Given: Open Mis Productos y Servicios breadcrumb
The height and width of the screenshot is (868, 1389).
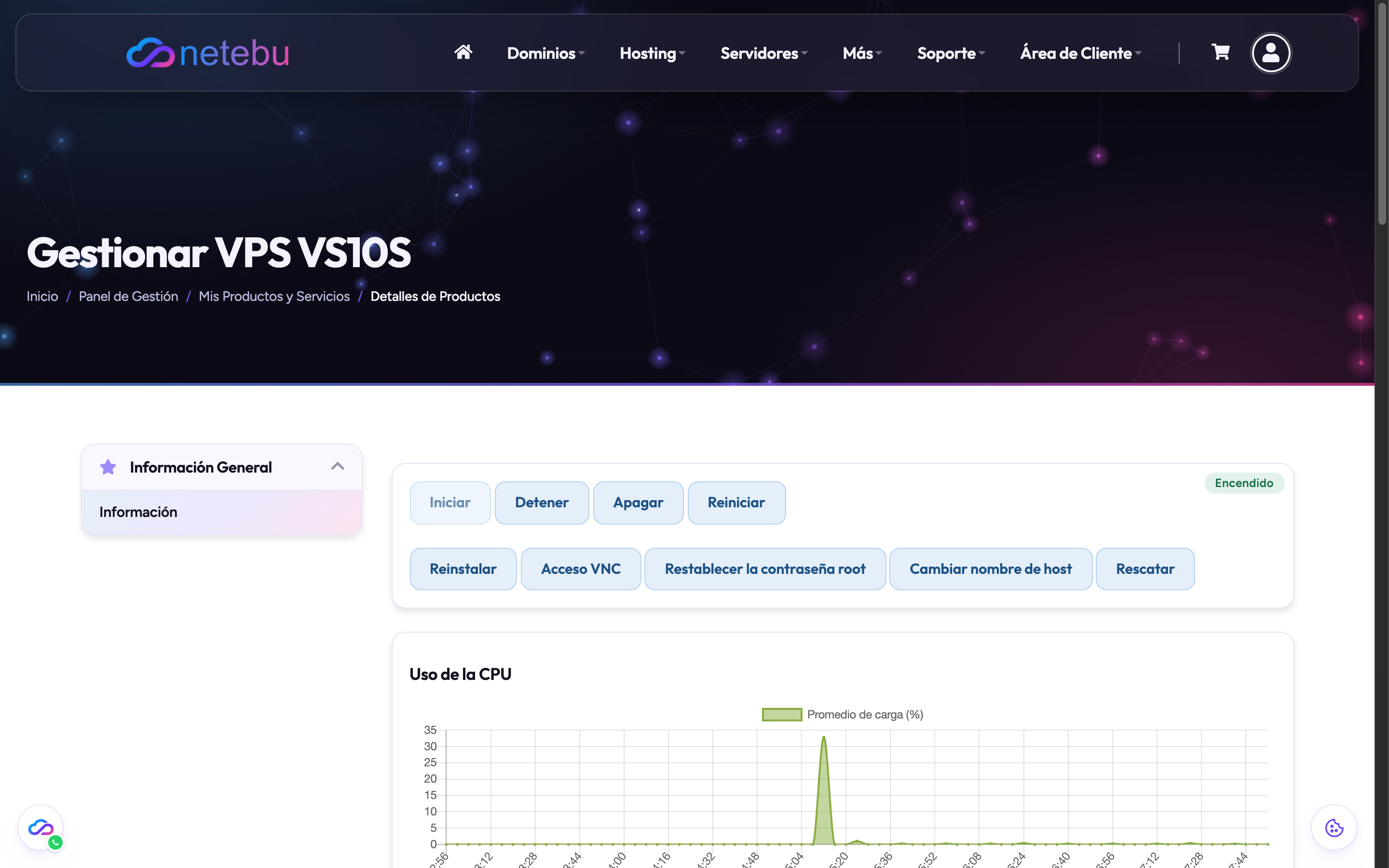Looking at the screenshot, I should tap(274, 296).
